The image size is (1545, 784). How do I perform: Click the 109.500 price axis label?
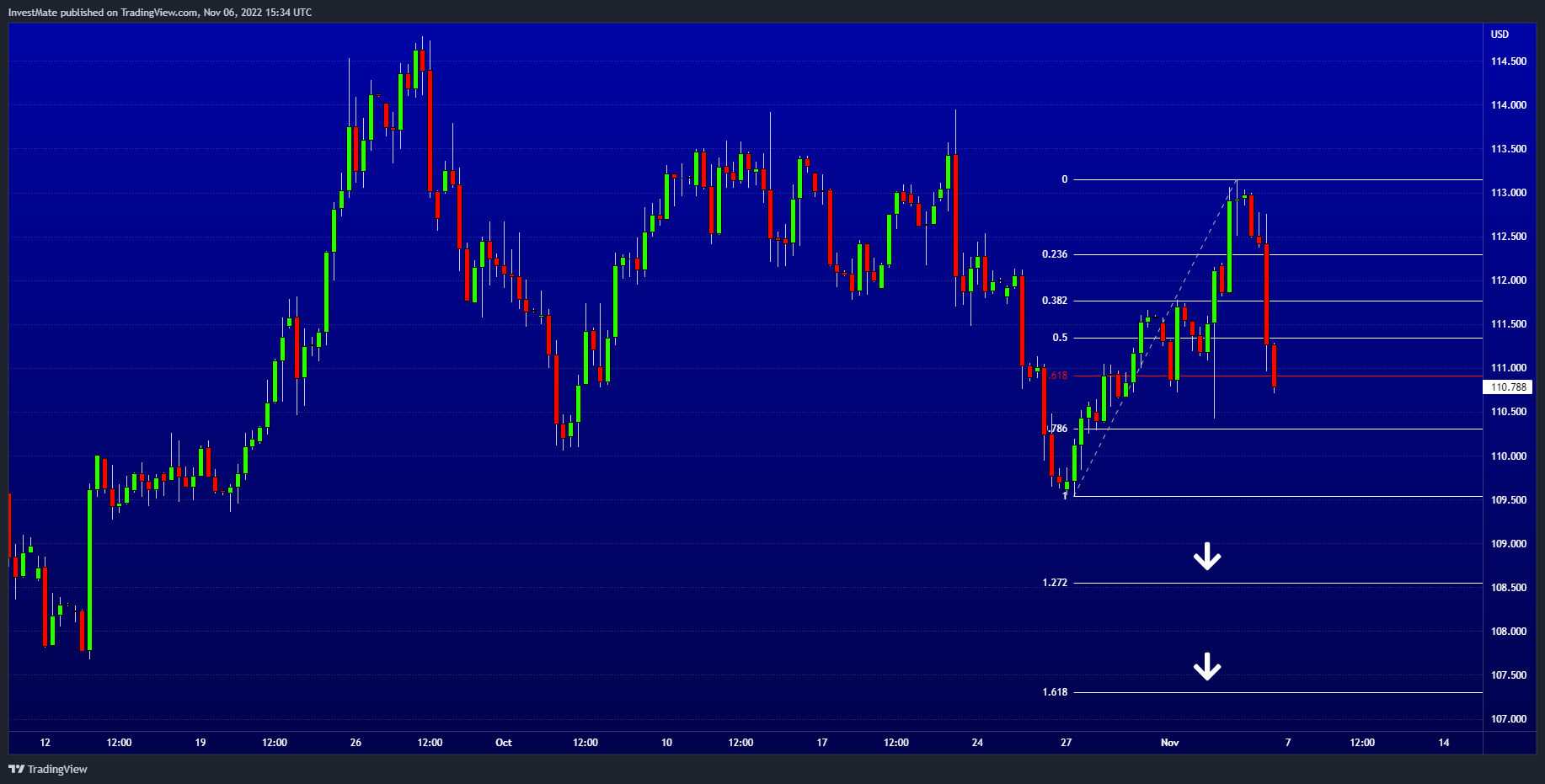1509,500
